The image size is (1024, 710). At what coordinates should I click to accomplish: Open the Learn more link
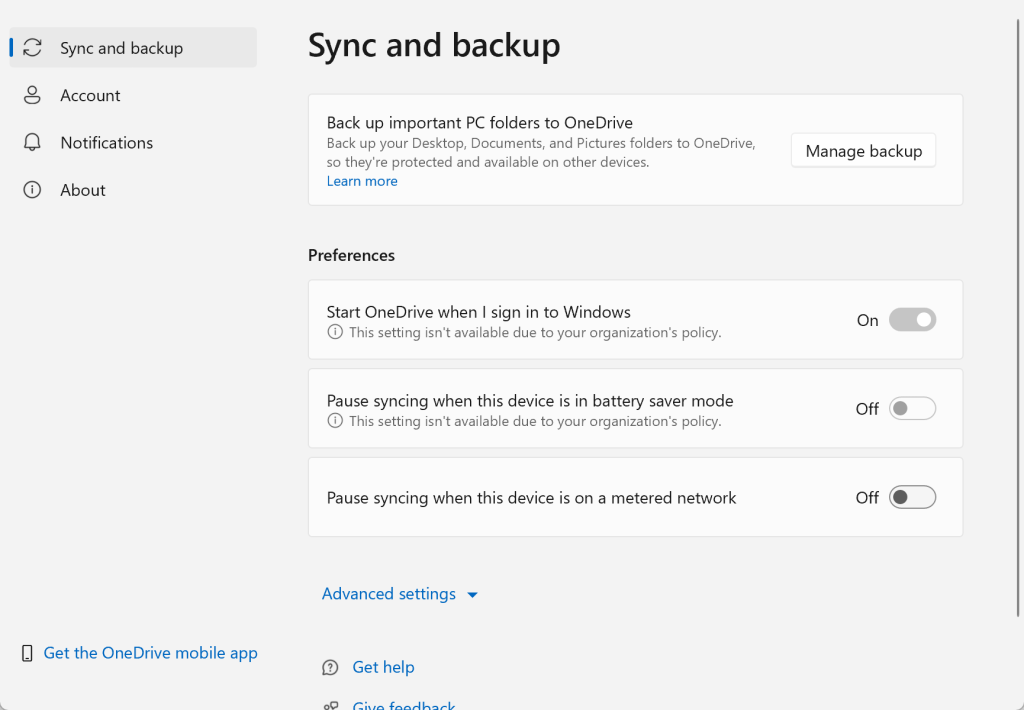coord(362,180)
